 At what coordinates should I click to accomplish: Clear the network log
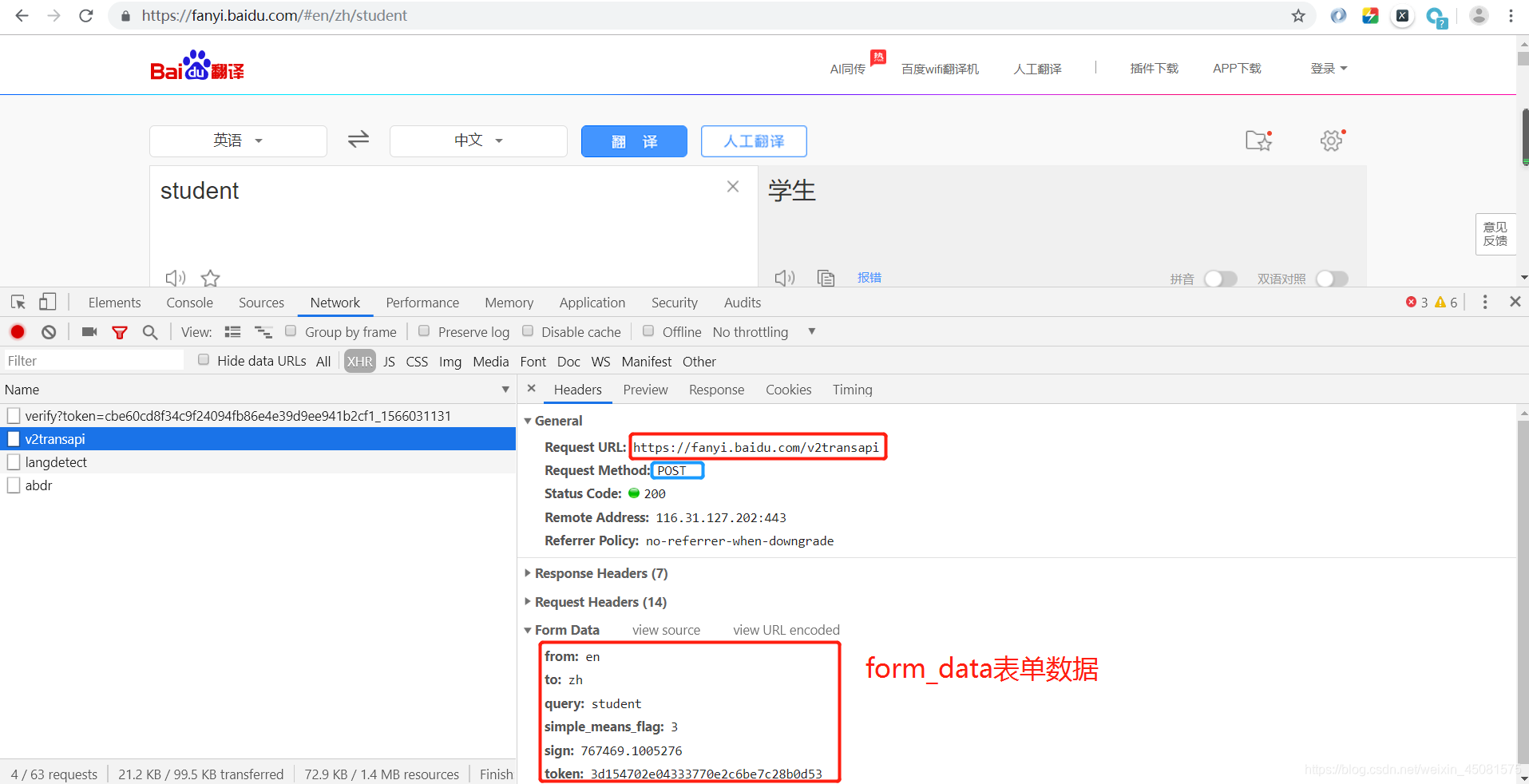point(49,331)
